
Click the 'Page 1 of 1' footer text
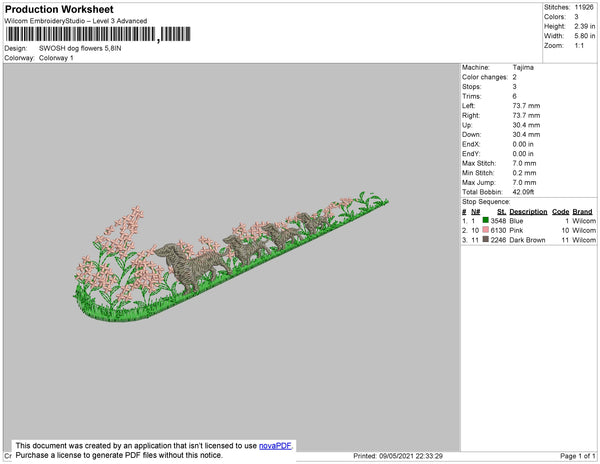578,456
